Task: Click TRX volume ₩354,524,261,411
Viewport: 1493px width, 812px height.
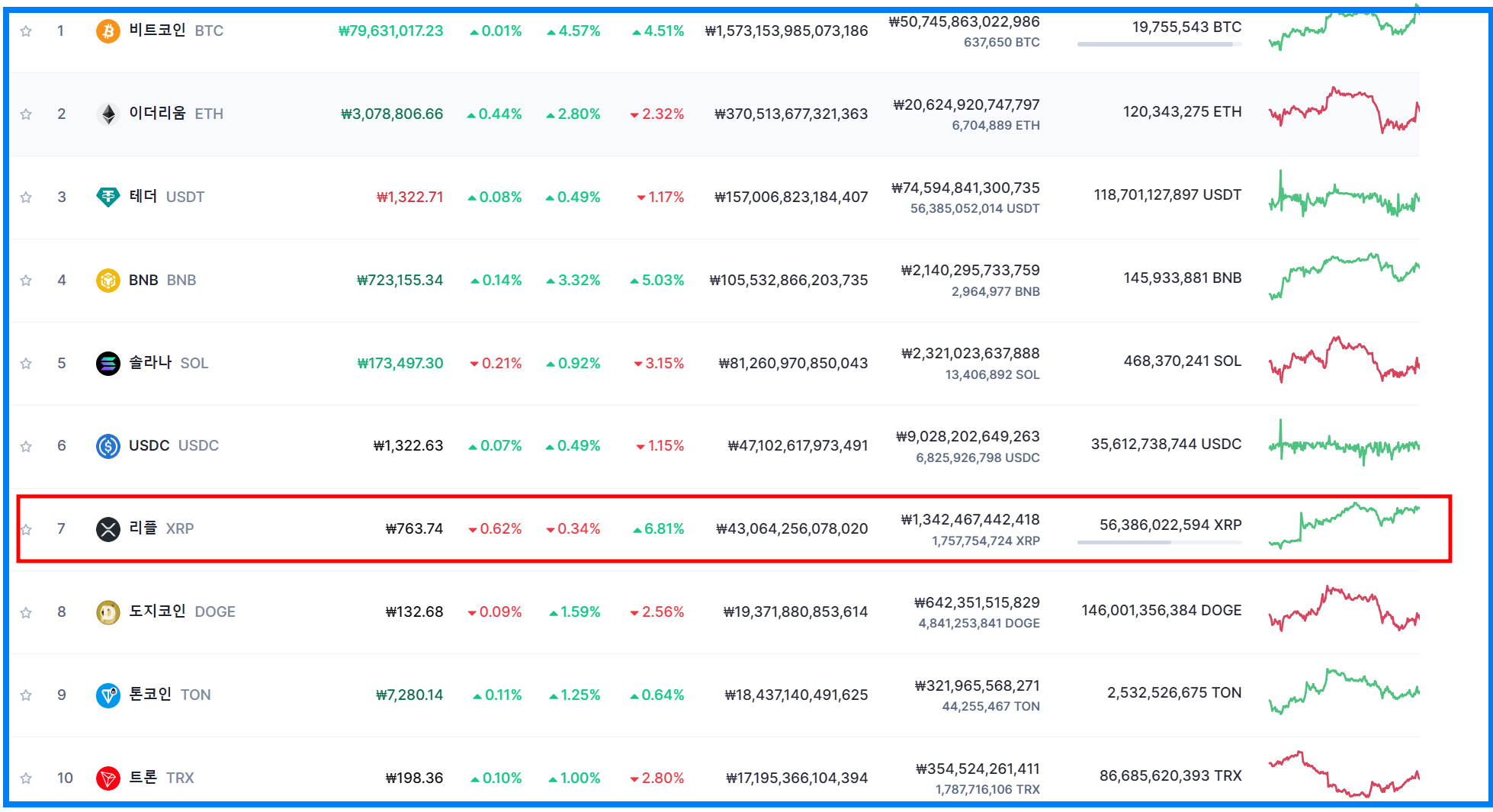Action: 978,769
